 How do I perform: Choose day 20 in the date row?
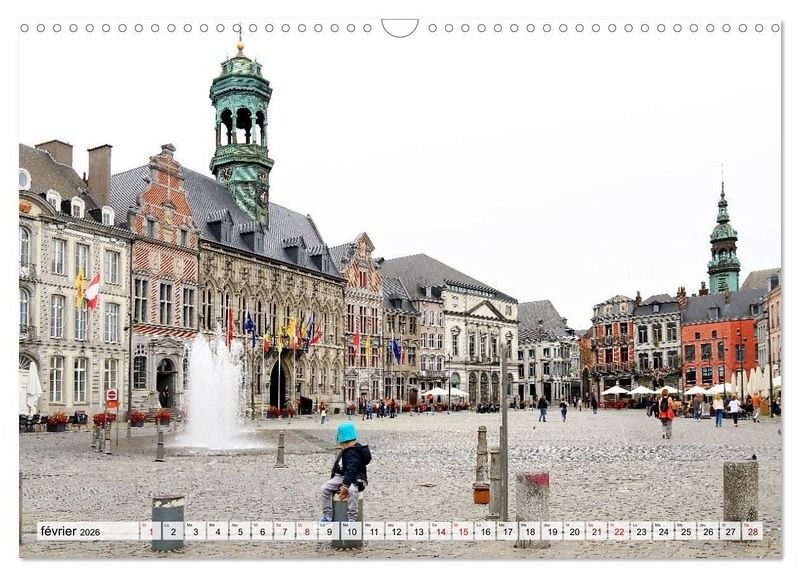point(574,531)
